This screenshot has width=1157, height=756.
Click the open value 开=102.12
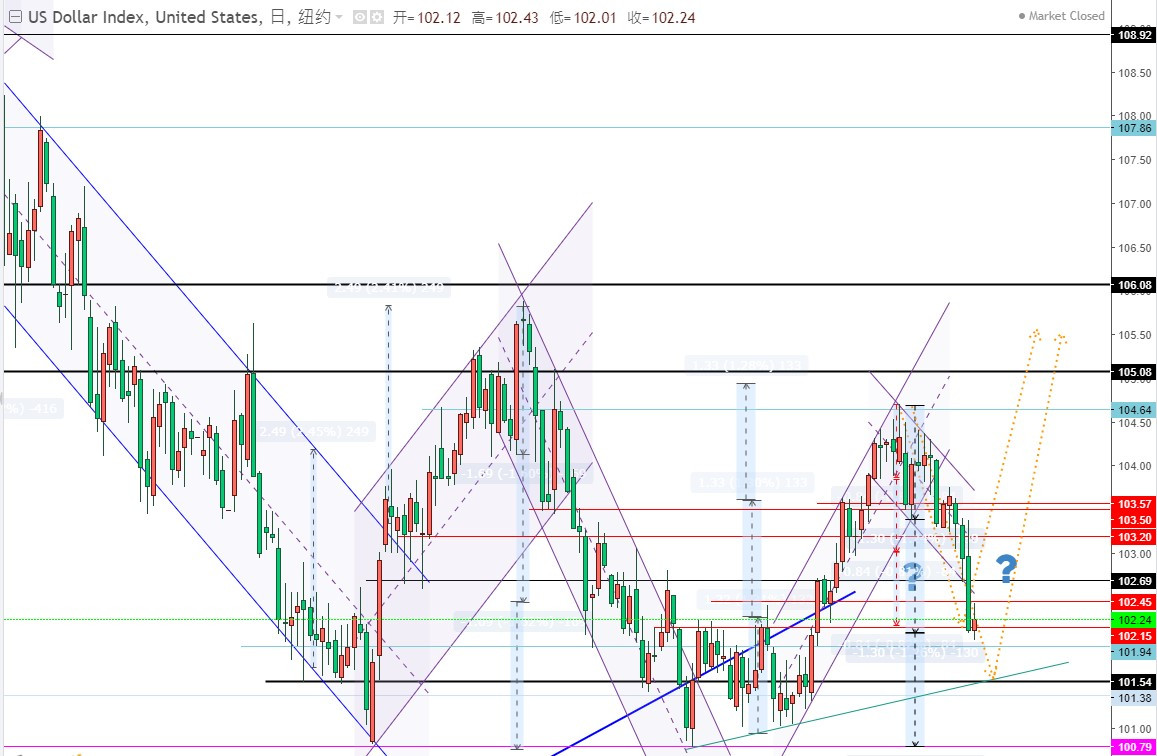(x=426, y=17)
